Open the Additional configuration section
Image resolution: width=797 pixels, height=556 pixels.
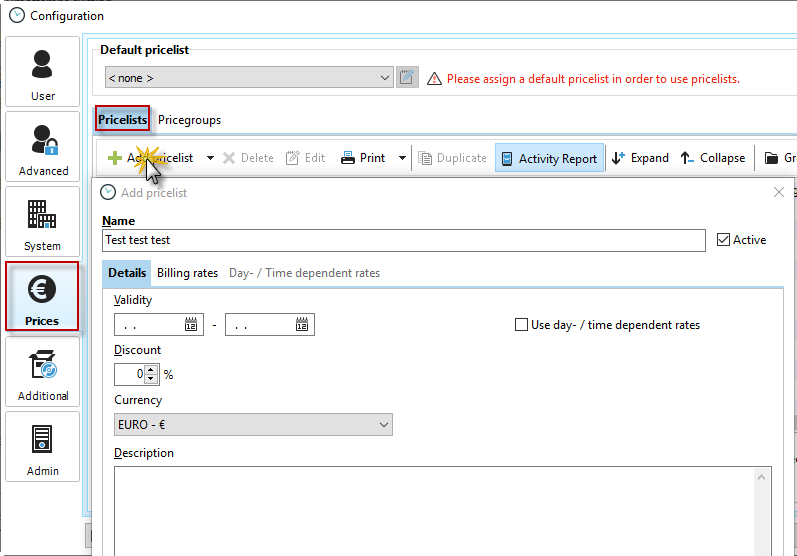click(43, 372)
